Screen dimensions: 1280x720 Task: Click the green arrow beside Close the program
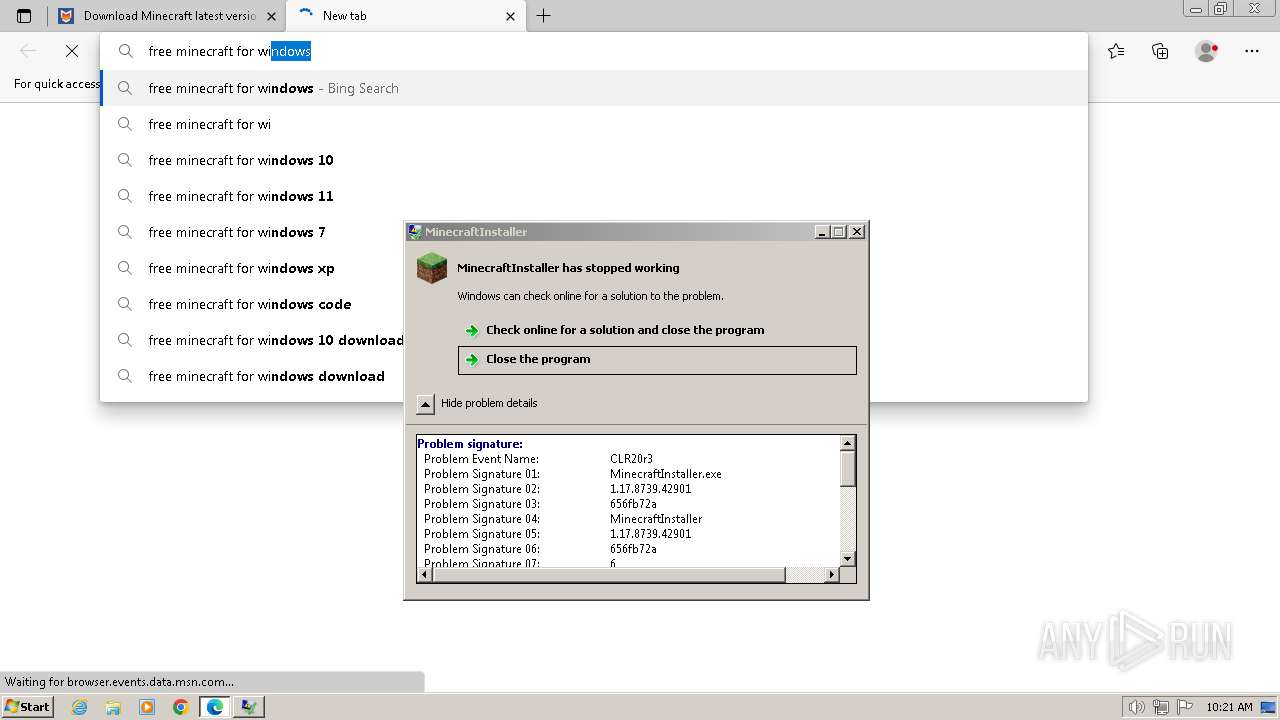coord(472,360)
